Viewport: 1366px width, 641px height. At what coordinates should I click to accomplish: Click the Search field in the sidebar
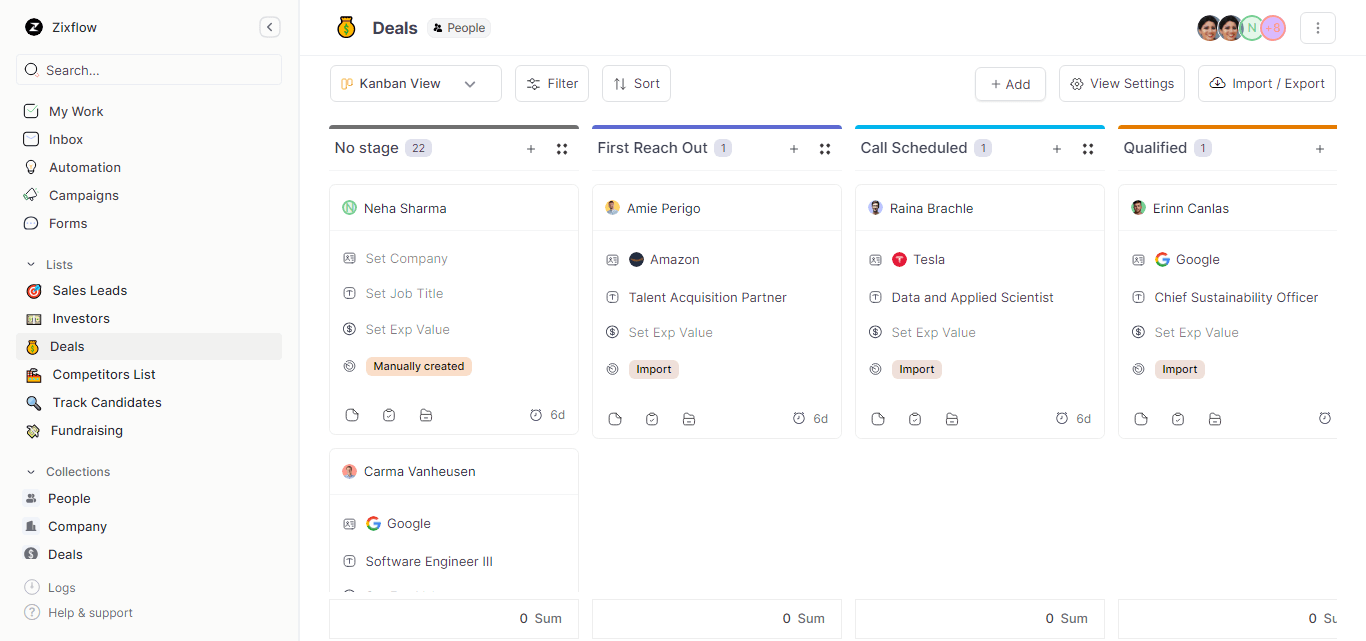[148, 69]
